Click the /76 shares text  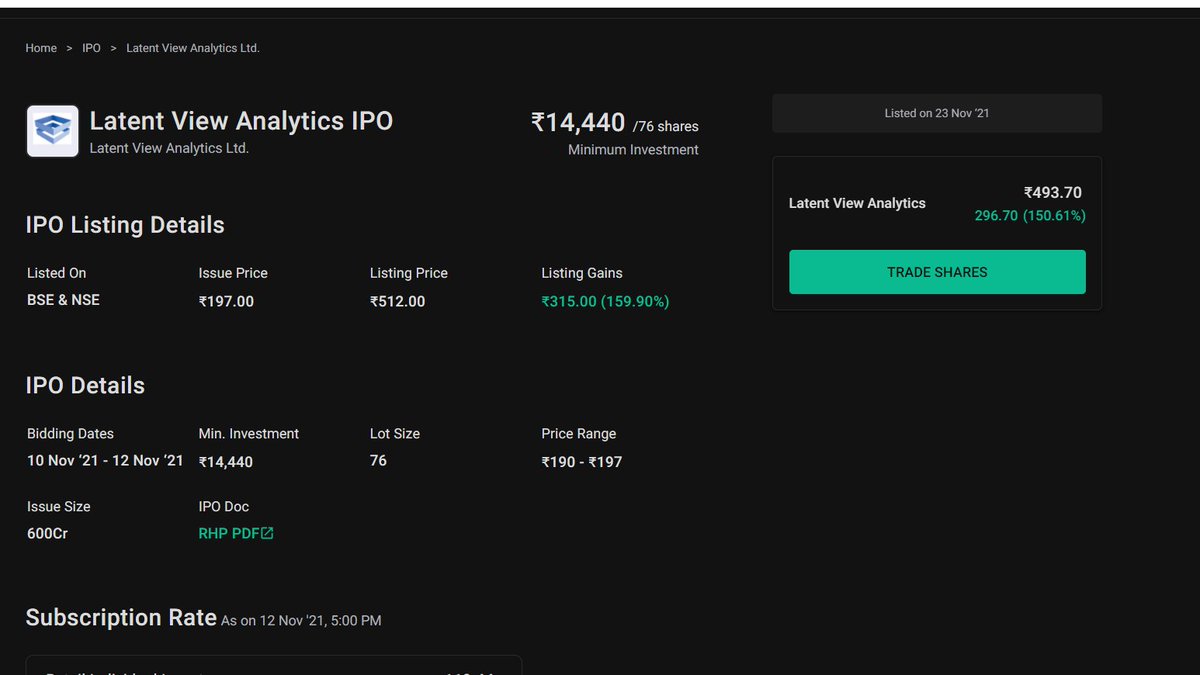666,127
